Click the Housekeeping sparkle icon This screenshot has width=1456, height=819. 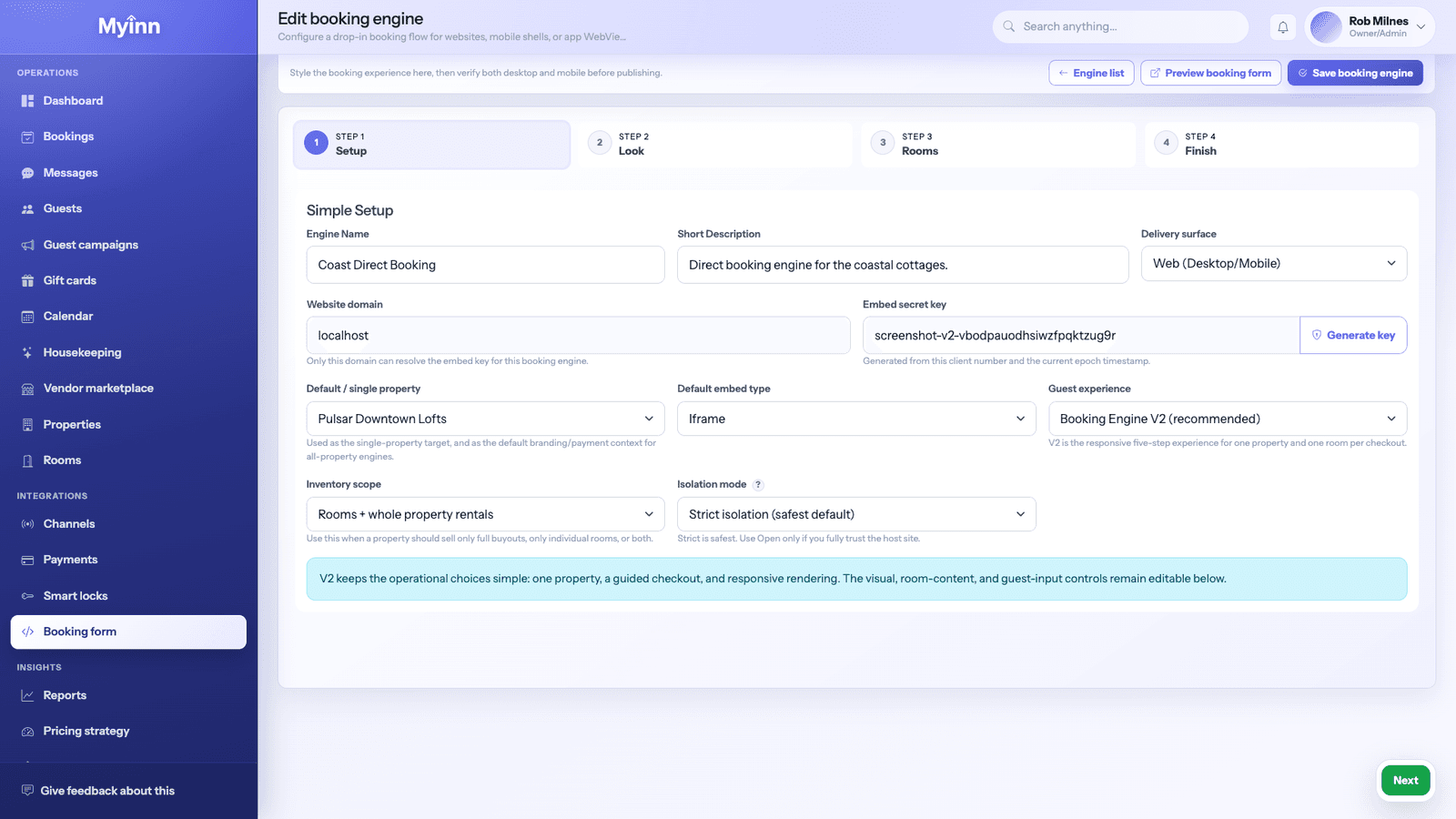pos(27,352)
